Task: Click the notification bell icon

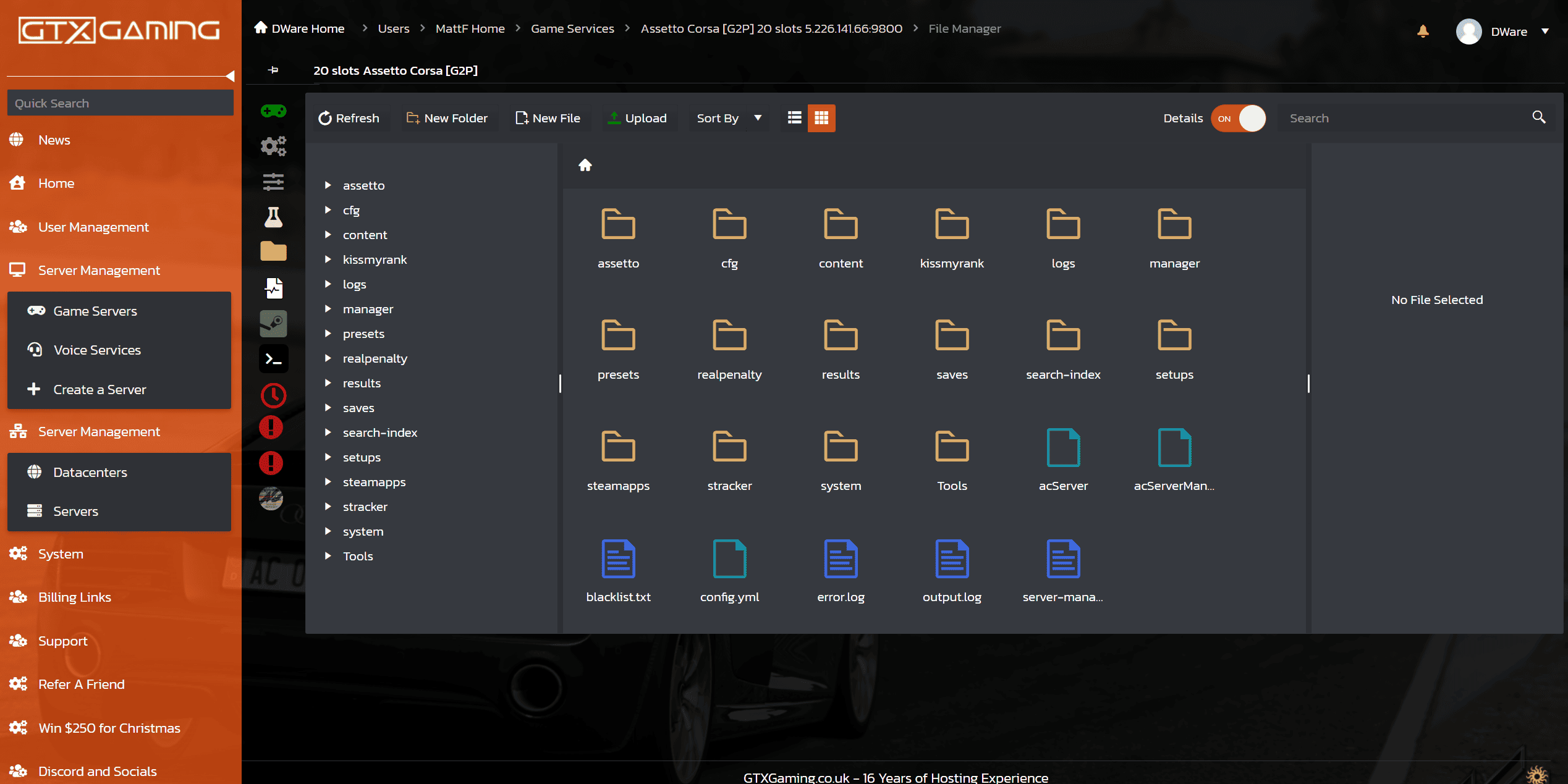Action: point(1423,32)
